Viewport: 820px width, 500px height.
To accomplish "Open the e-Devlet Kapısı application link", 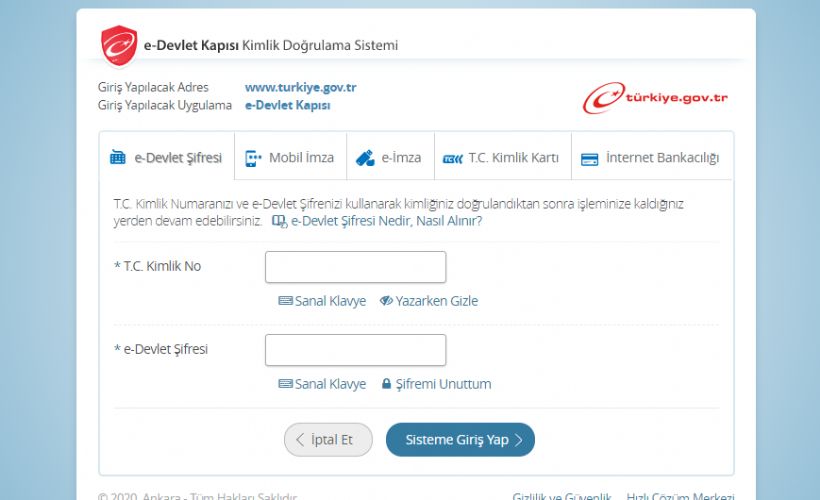I will [x=287, y=105].
